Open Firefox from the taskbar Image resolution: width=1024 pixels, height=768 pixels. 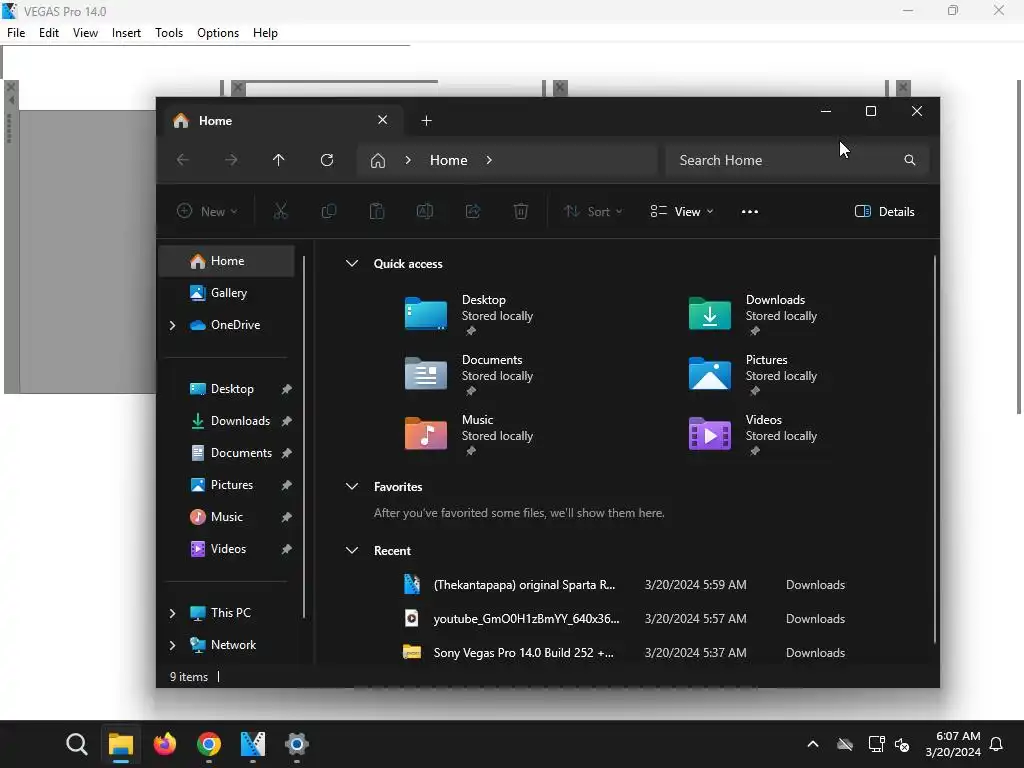point(165,744)
